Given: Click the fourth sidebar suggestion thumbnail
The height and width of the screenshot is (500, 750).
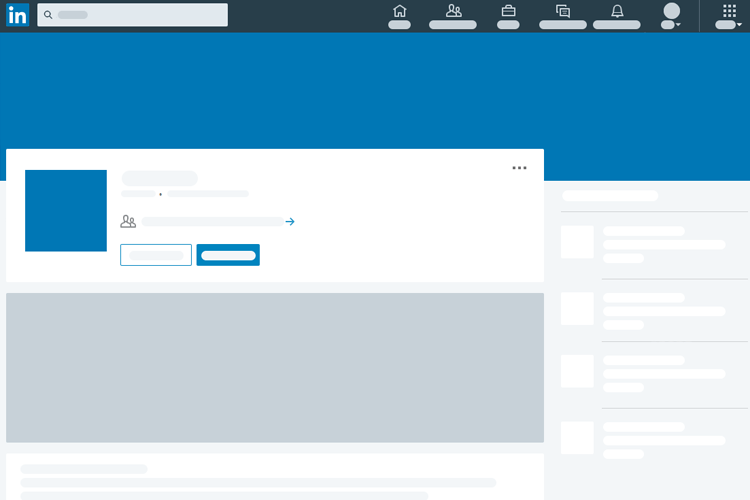Looking at the screenshot, I should [x=577, y=438].
